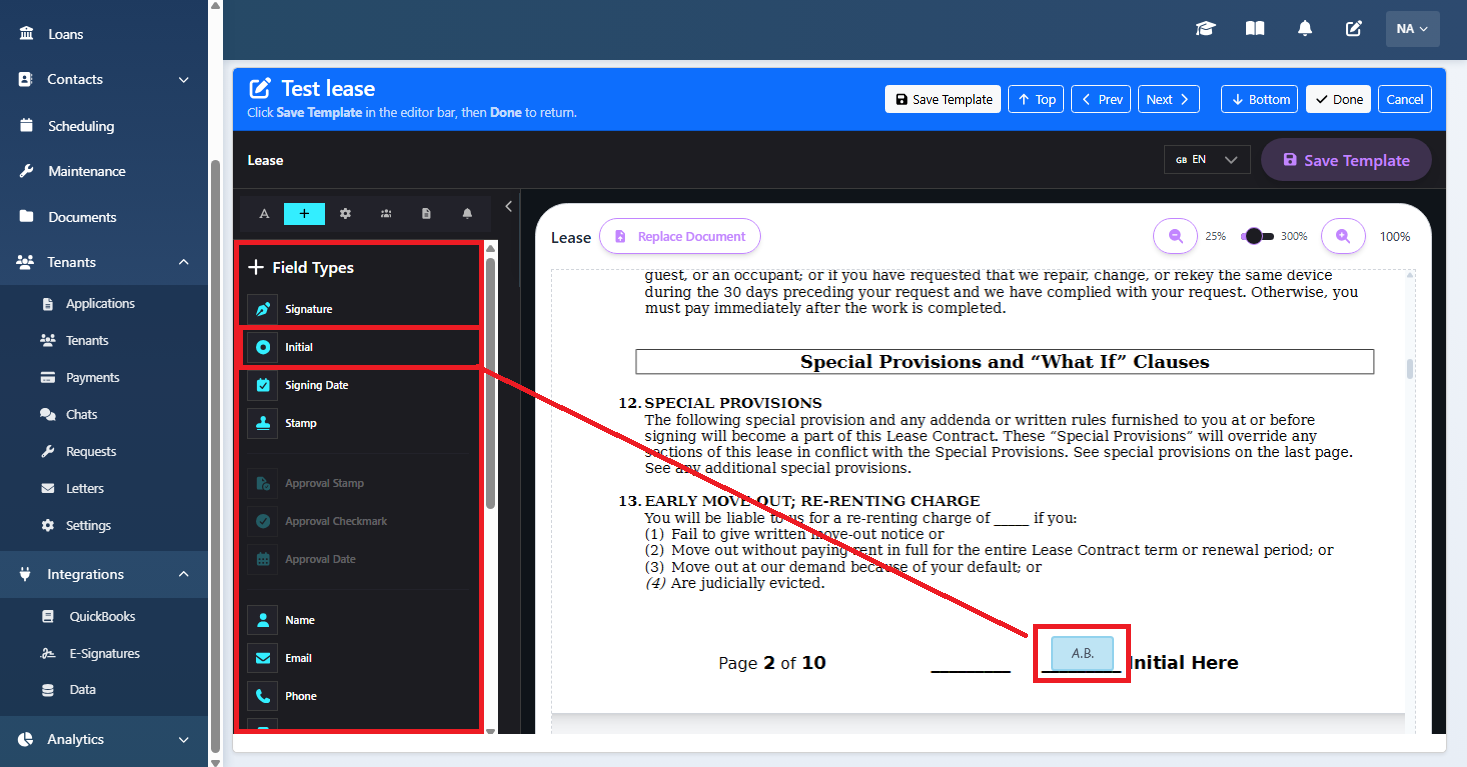Select the Name field type icon

point(263,620)
